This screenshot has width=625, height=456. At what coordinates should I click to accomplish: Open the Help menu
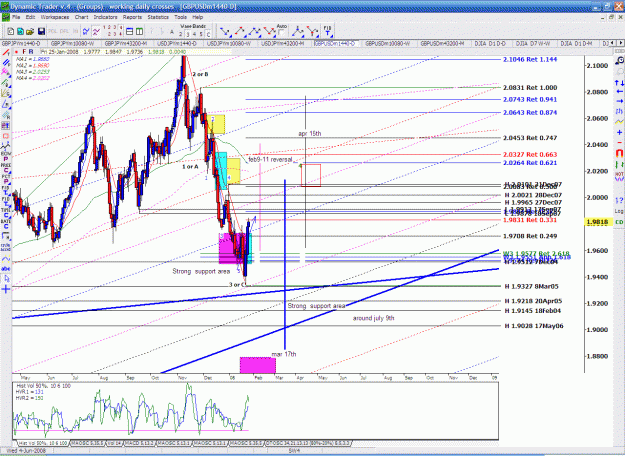[198, 17]
